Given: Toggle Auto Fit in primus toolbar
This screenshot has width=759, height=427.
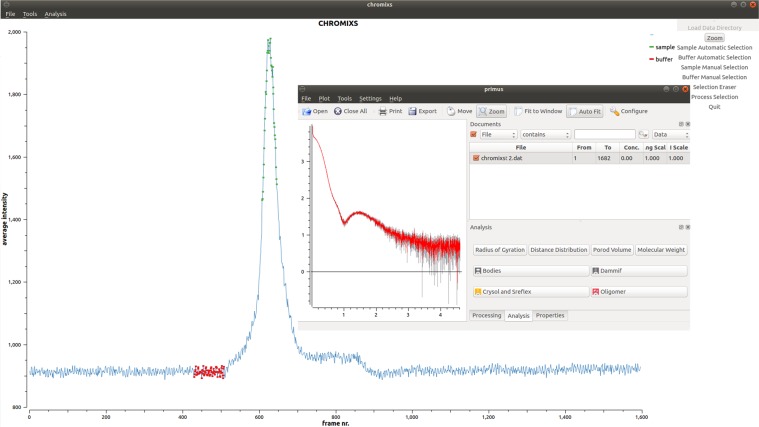Looking at the screenshot, I should pyautogui.click(x=585, y=111).
